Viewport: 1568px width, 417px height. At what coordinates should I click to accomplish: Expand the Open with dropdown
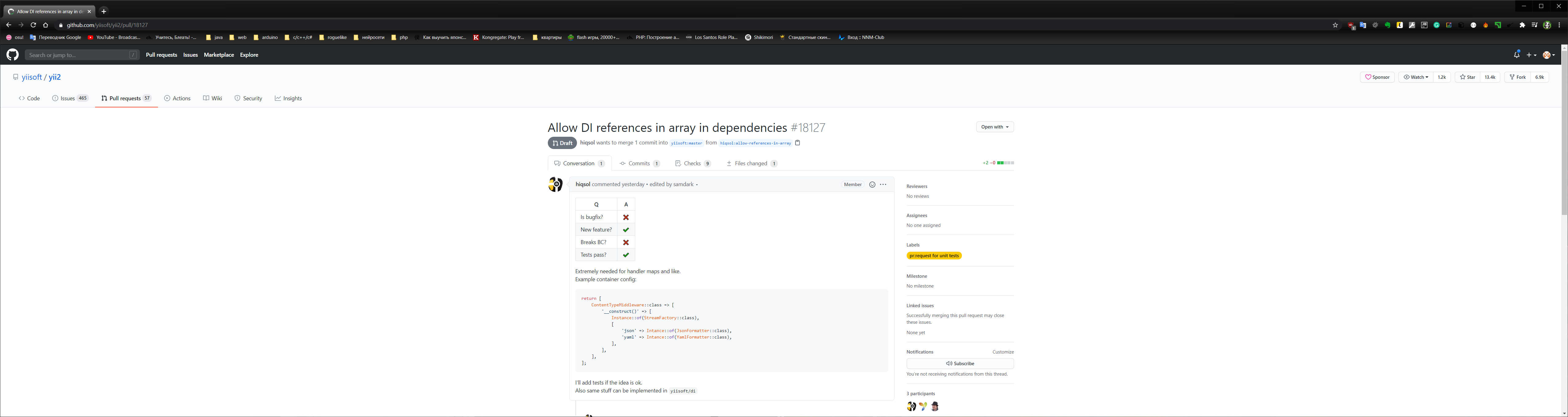[x=995, y=127]
